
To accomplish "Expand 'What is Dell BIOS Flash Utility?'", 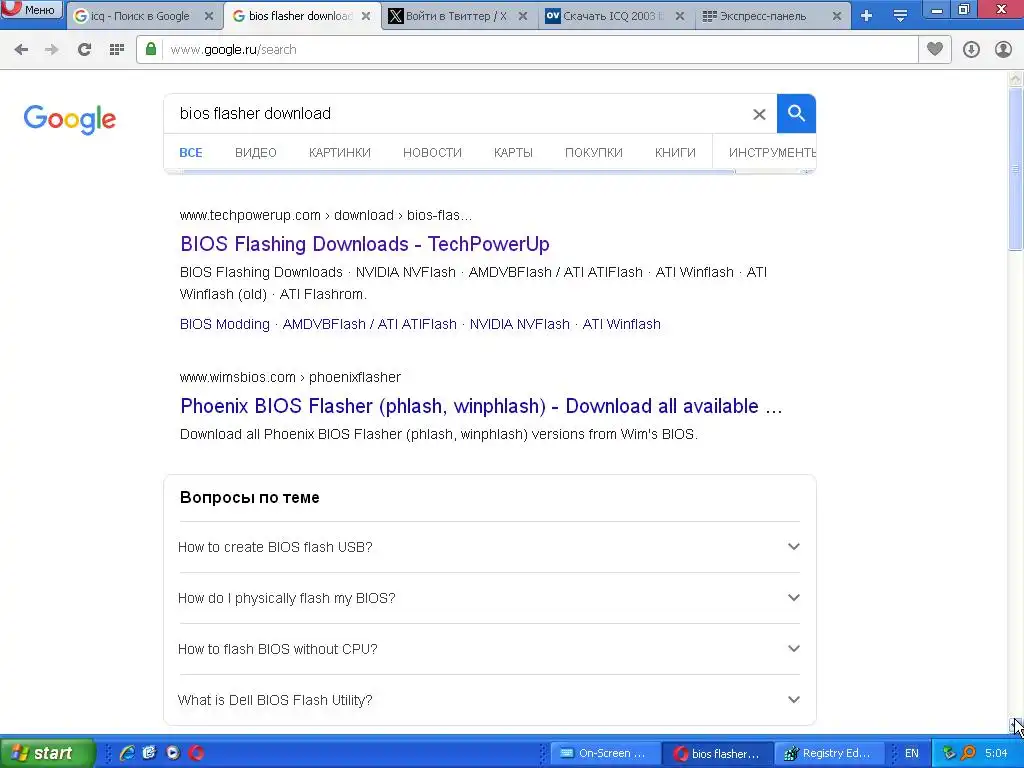I will (x=488, y=699).
